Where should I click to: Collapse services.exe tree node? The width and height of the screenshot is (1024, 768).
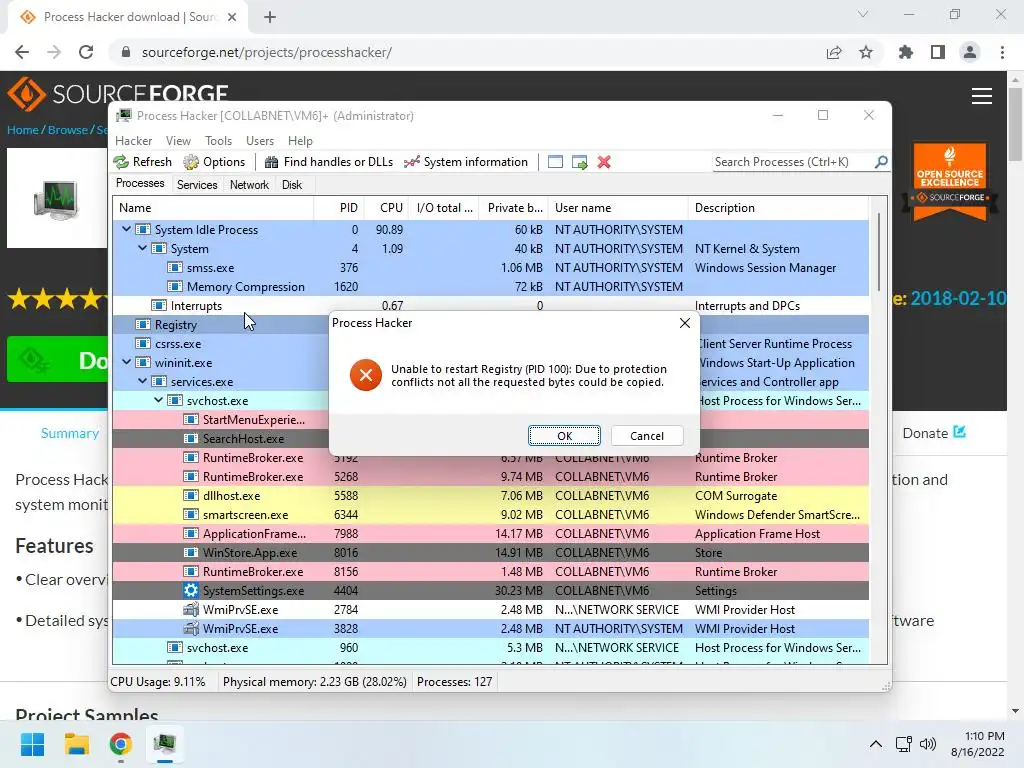[x=142, y=381]
